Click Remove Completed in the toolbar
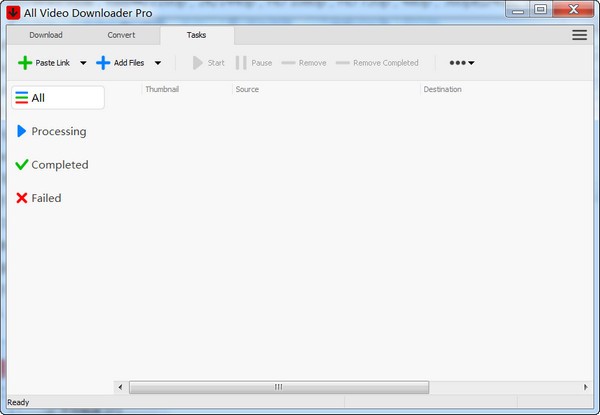600x415 pixels. click(x=377, y=63)
